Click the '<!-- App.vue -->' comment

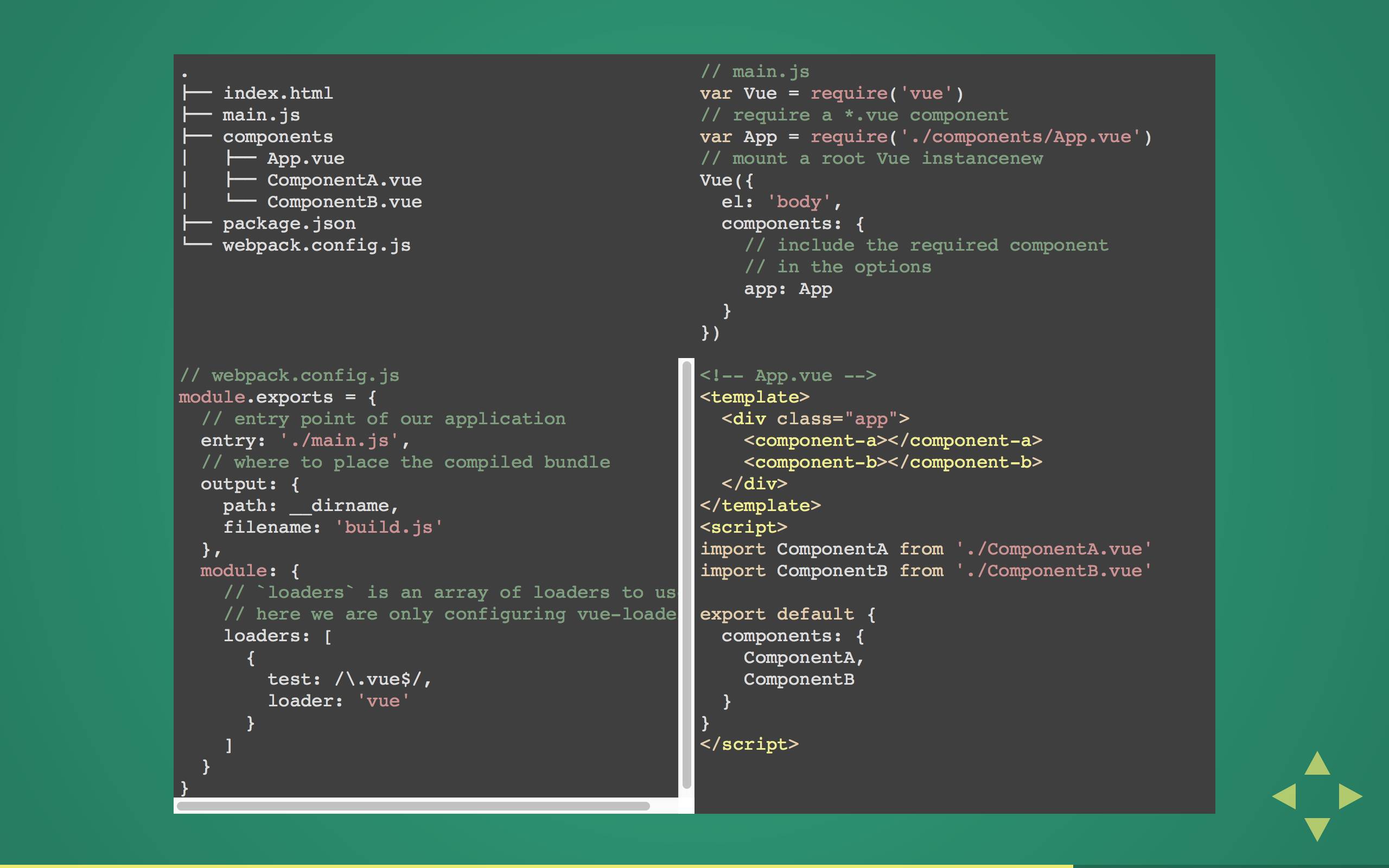[x=788, y=375]
